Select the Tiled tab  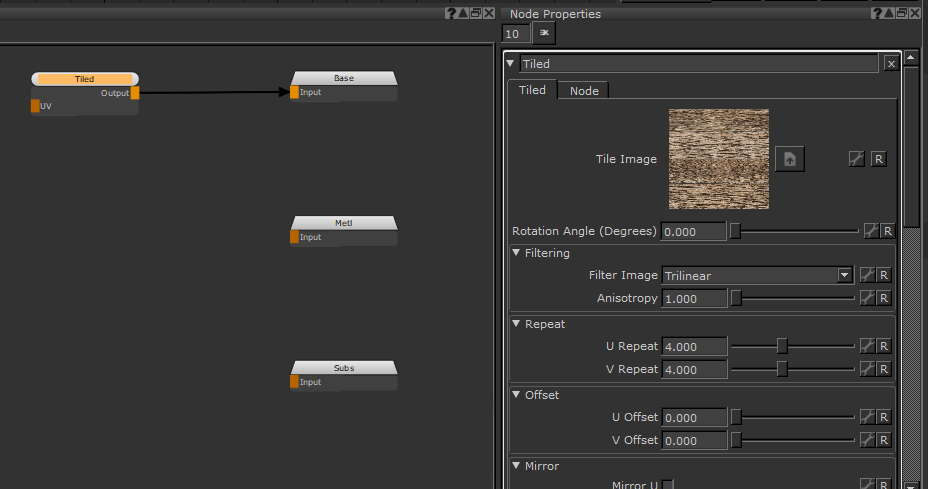point(532,90)
